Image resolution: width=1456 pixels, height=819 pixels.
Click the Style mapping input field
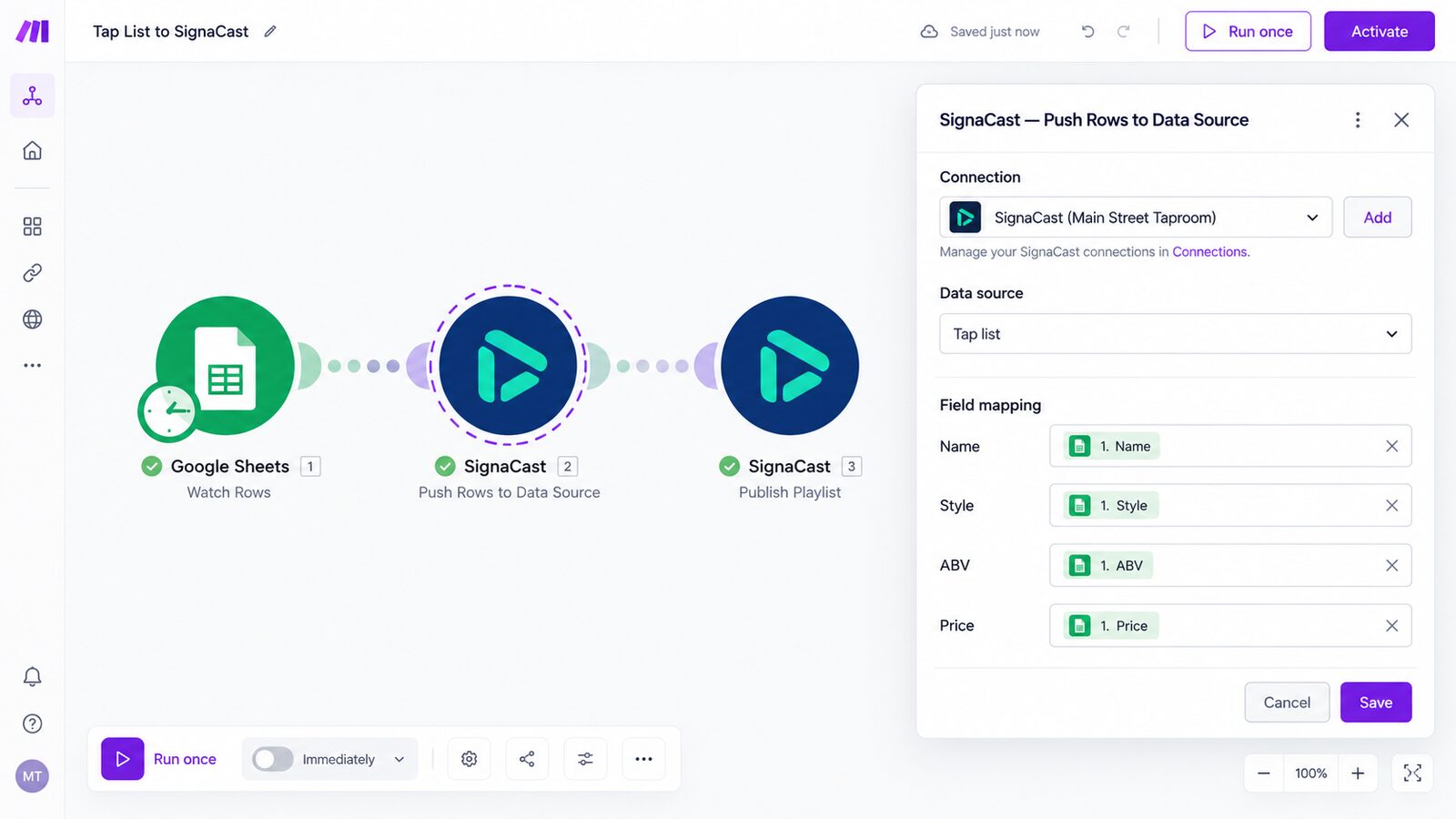(x=1230, y=506)
